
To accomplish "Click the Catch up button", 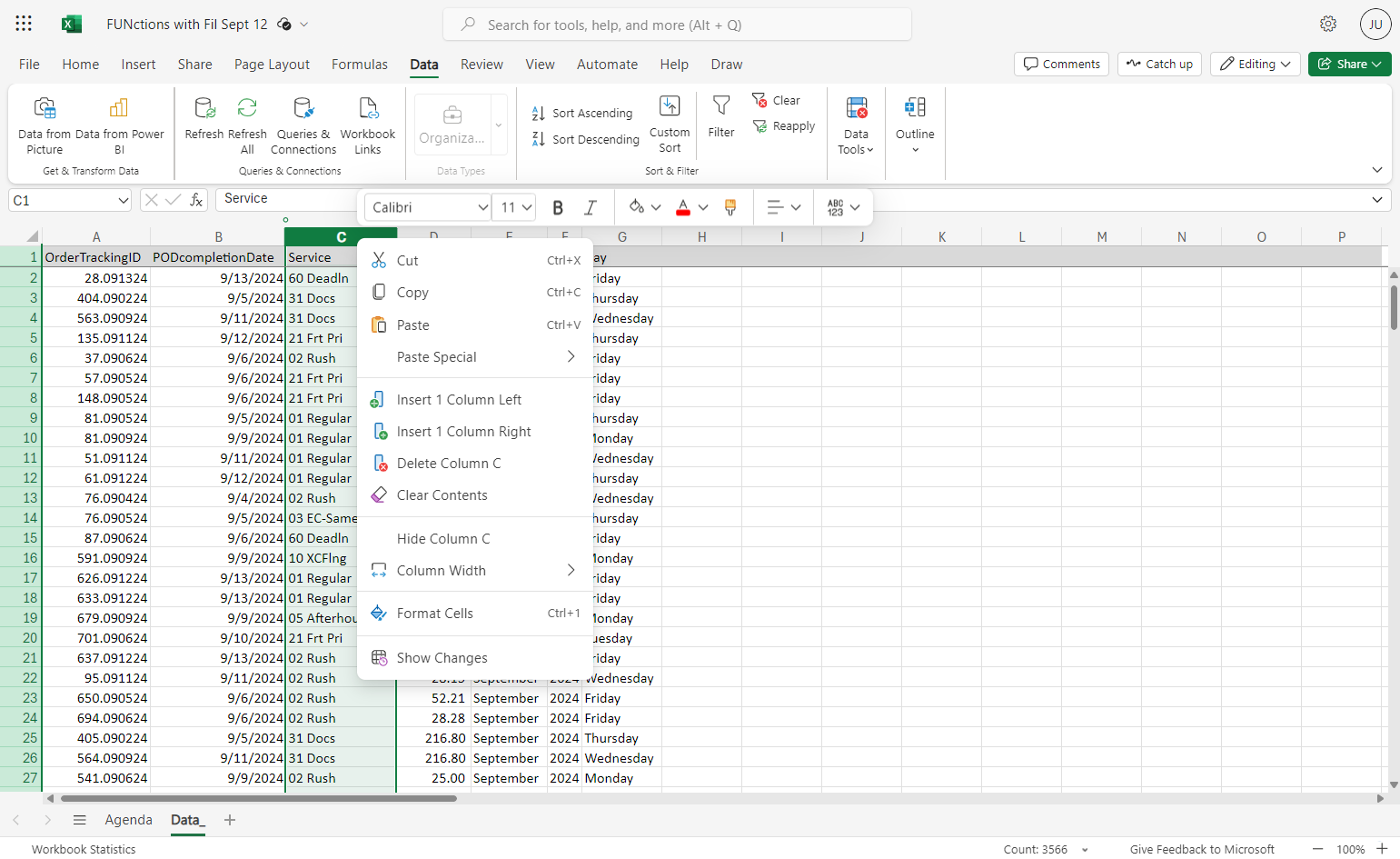I will [1159, 64].
